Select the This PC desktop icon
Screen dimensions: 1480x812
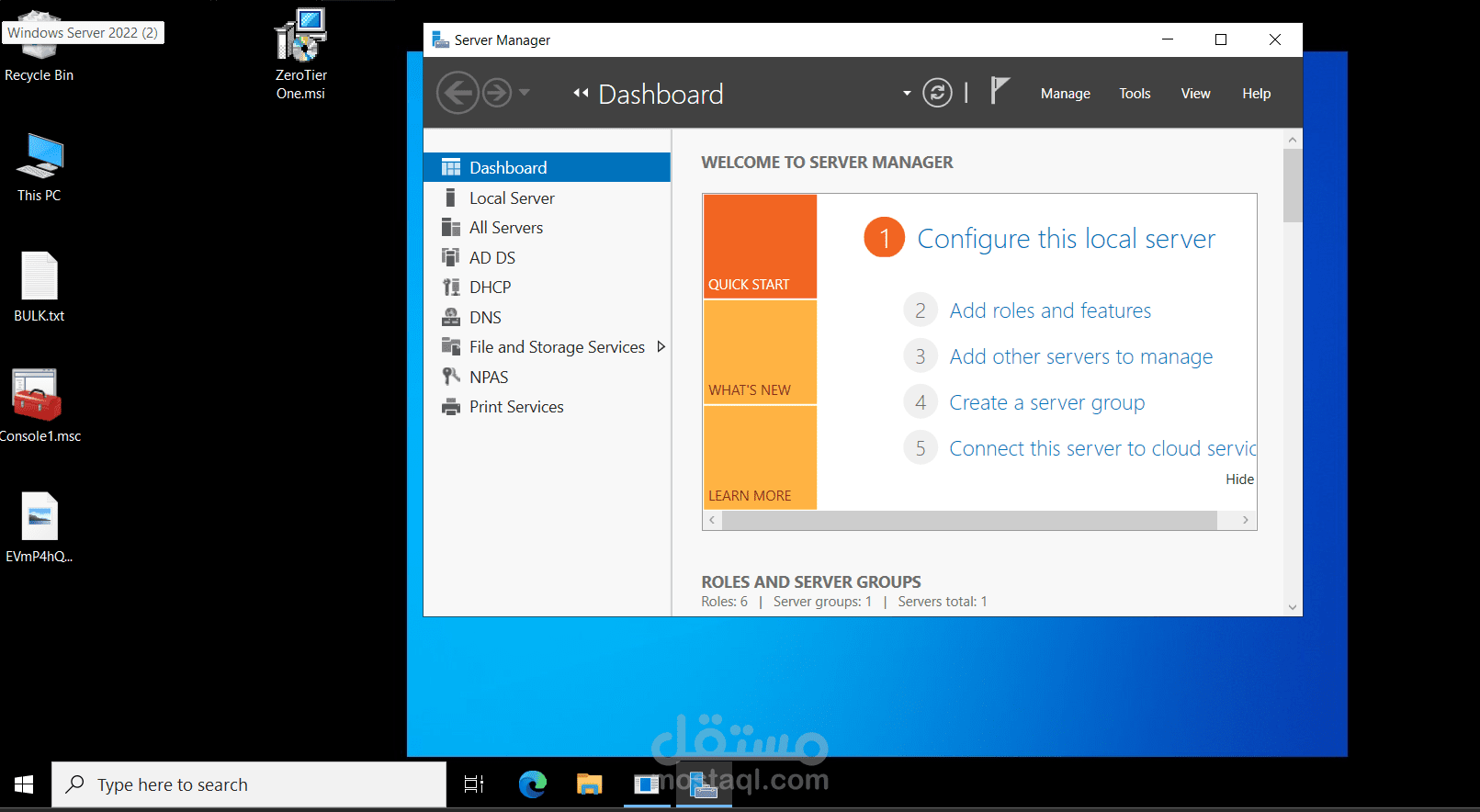[40, 167]
